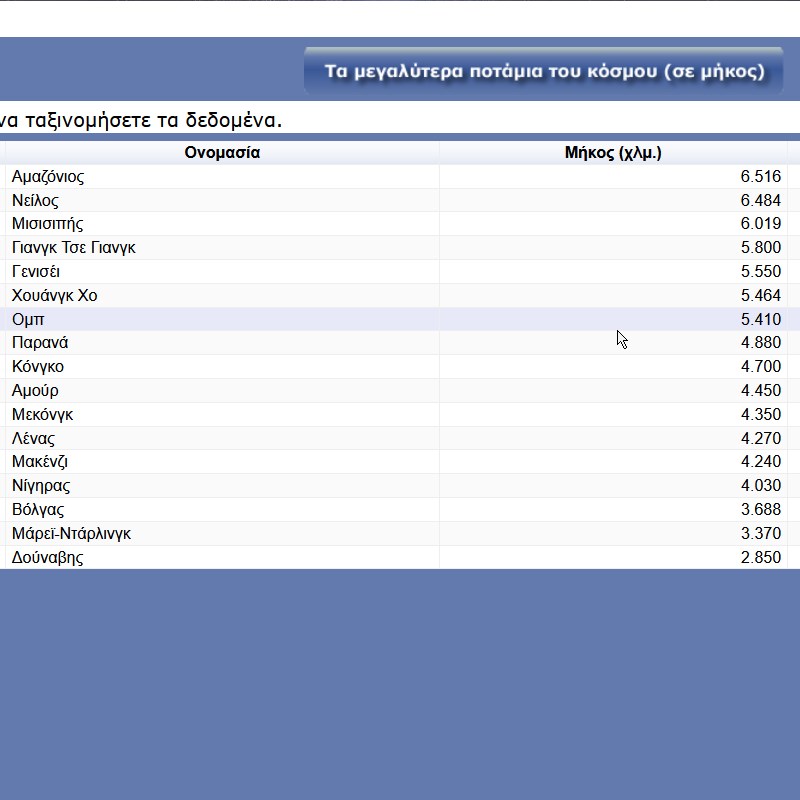Sort table by Μήκος (χλμ.) column header
800x800 pixels.
point(613,153)
